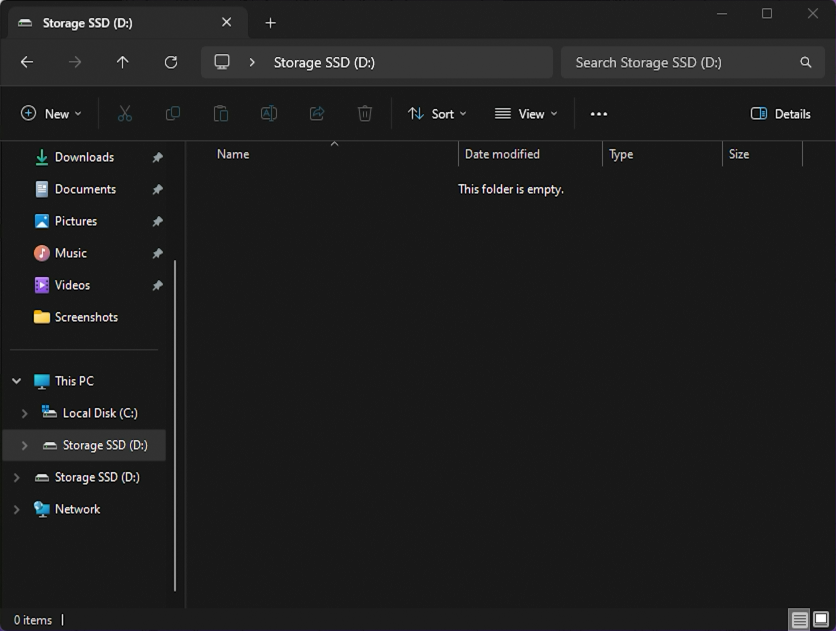Collapse the This PC tree node
Screen dimensions: 836x631
click(x=17, y=381)
